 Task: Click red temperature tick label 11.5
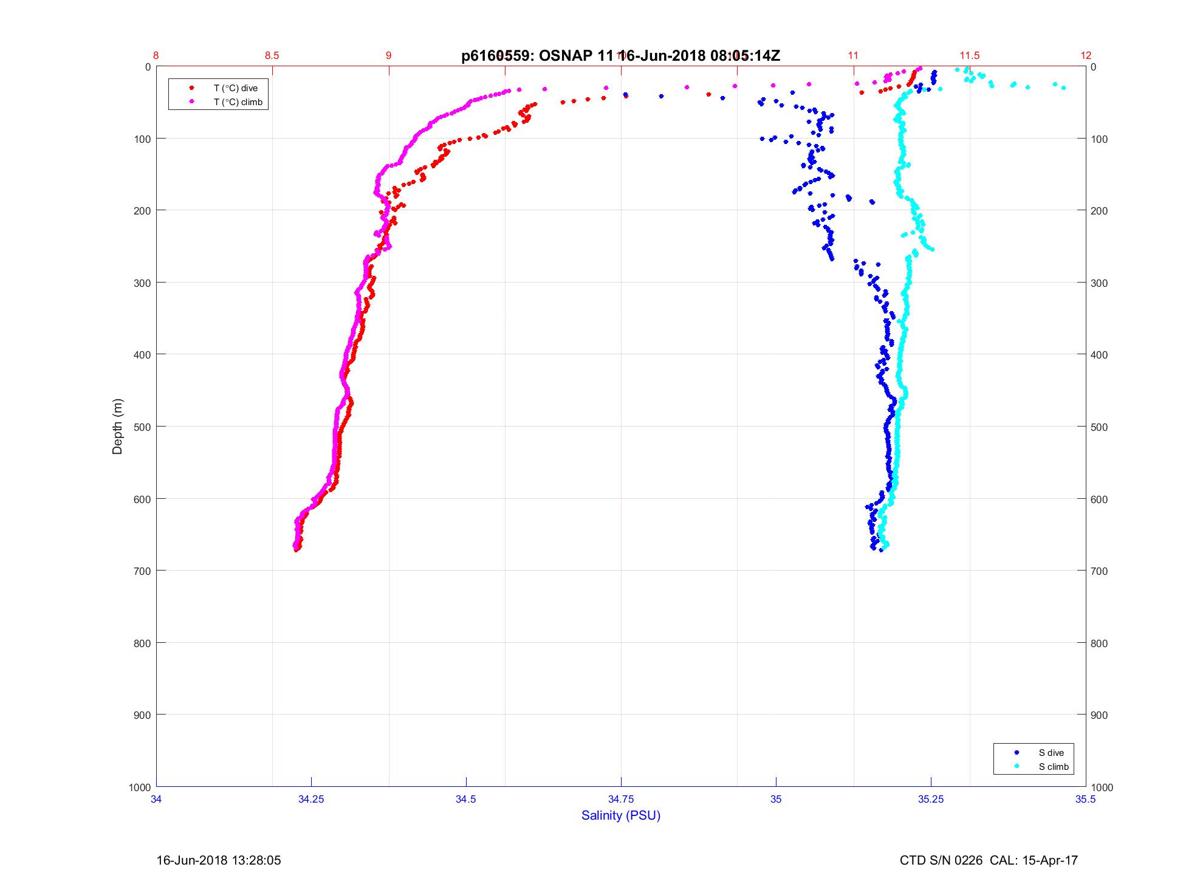point(969,55)
